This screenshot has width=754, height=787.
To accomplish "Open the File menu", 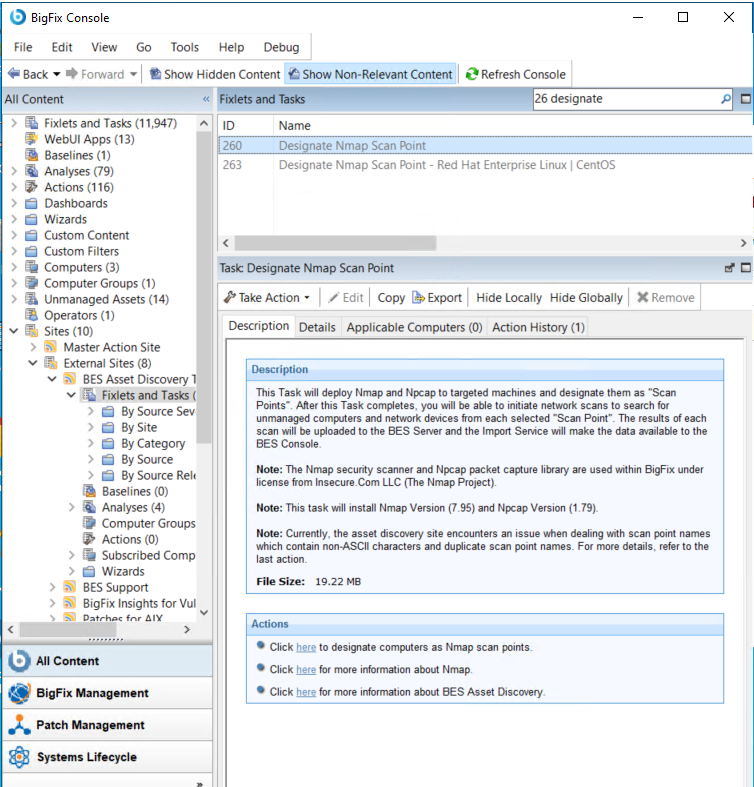I will (23, 47).
